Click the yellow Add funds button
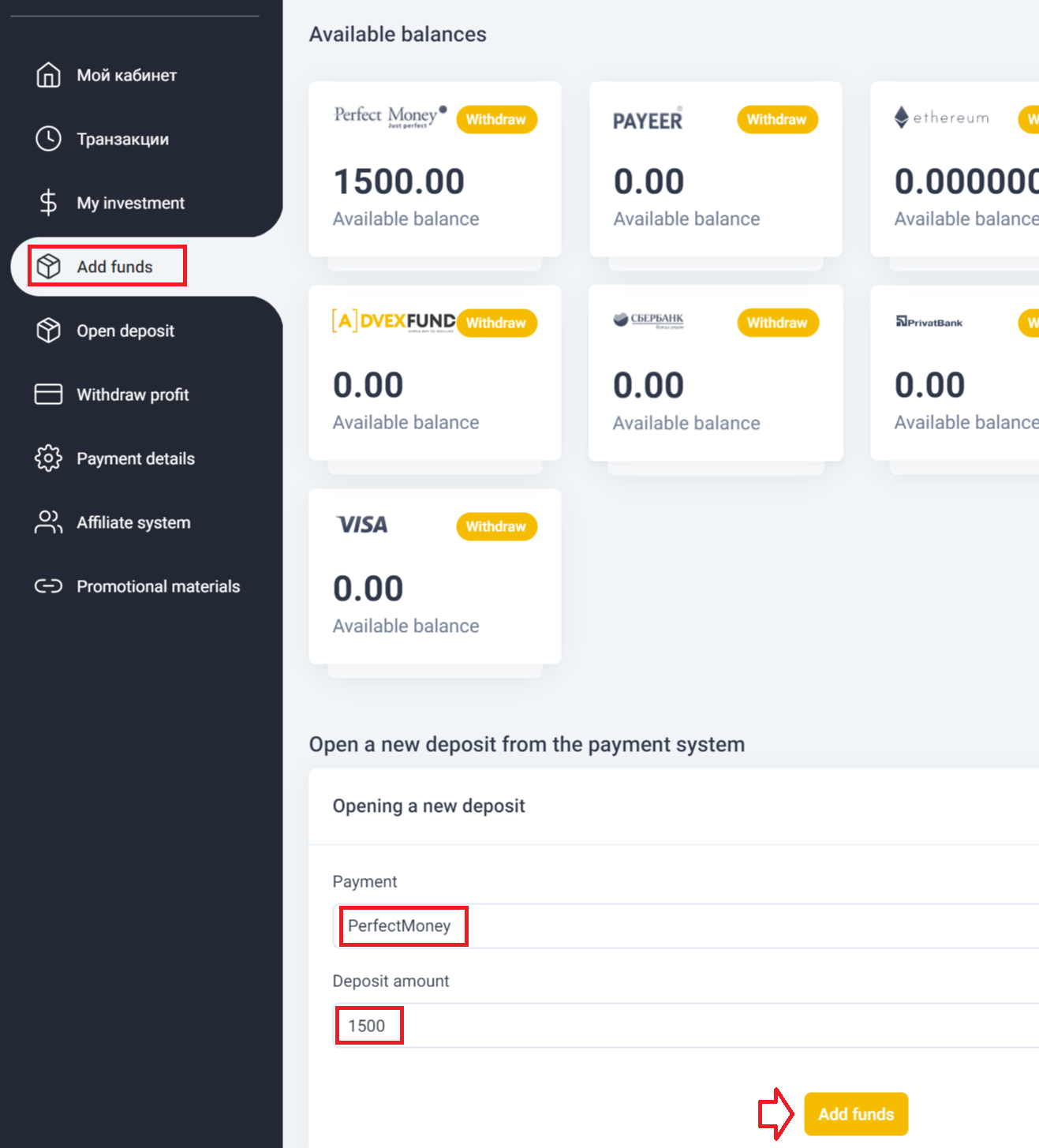The height and width of the screenshot is (1148, 1039). click(x=856, y=1114)
